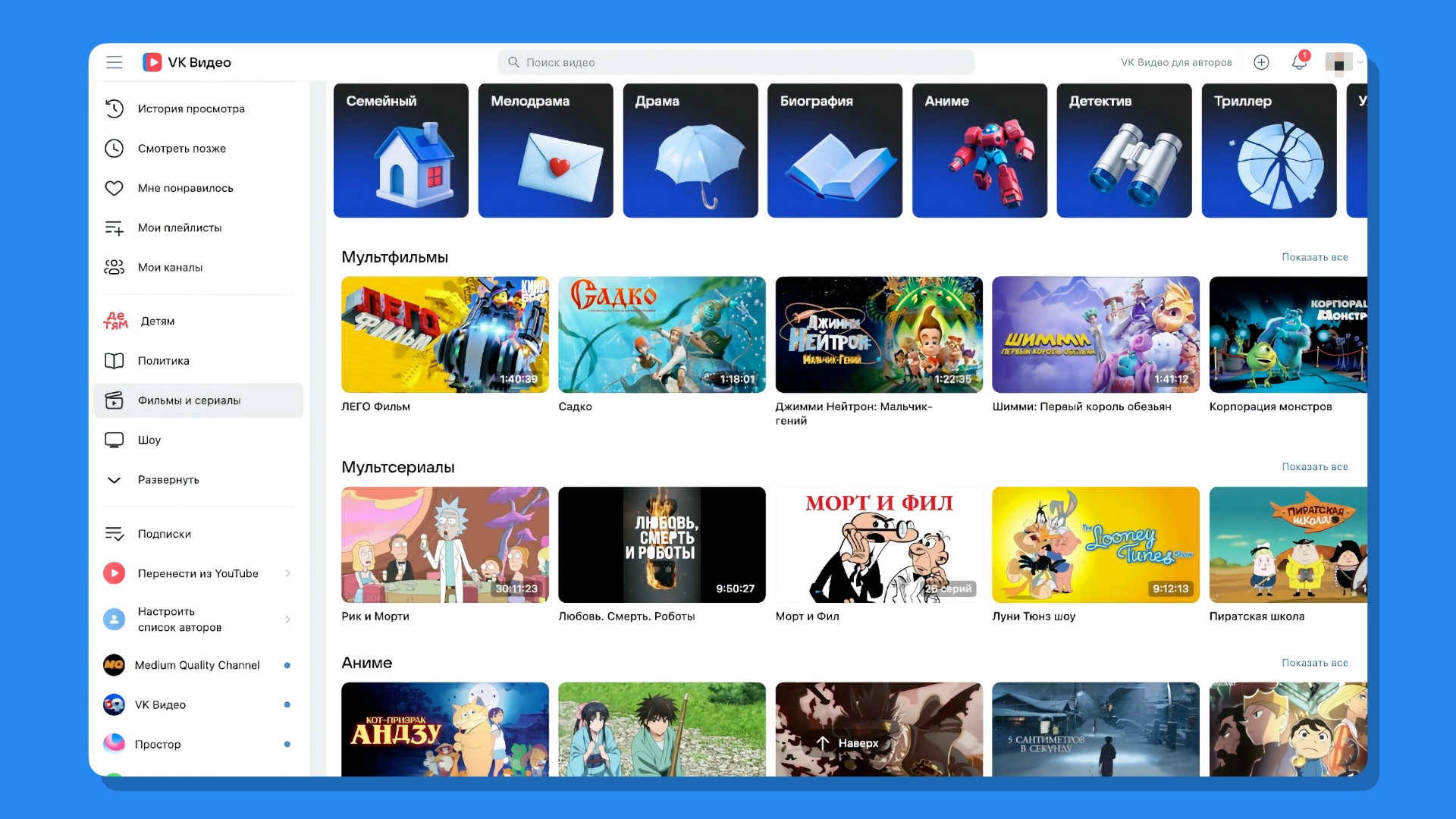Click the My playlists icon
This screenshot has height=819, width=1456.
point(115,227)
